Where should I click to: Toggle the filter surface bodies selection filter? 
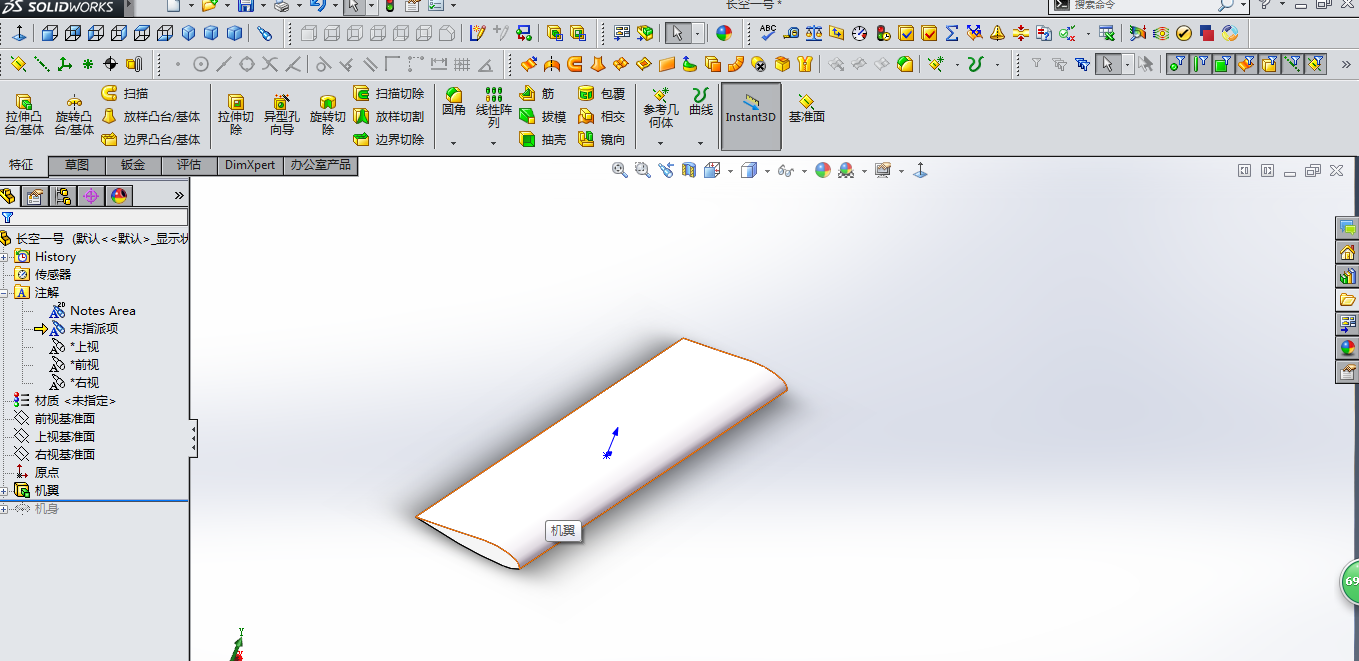coord(1246,64)
